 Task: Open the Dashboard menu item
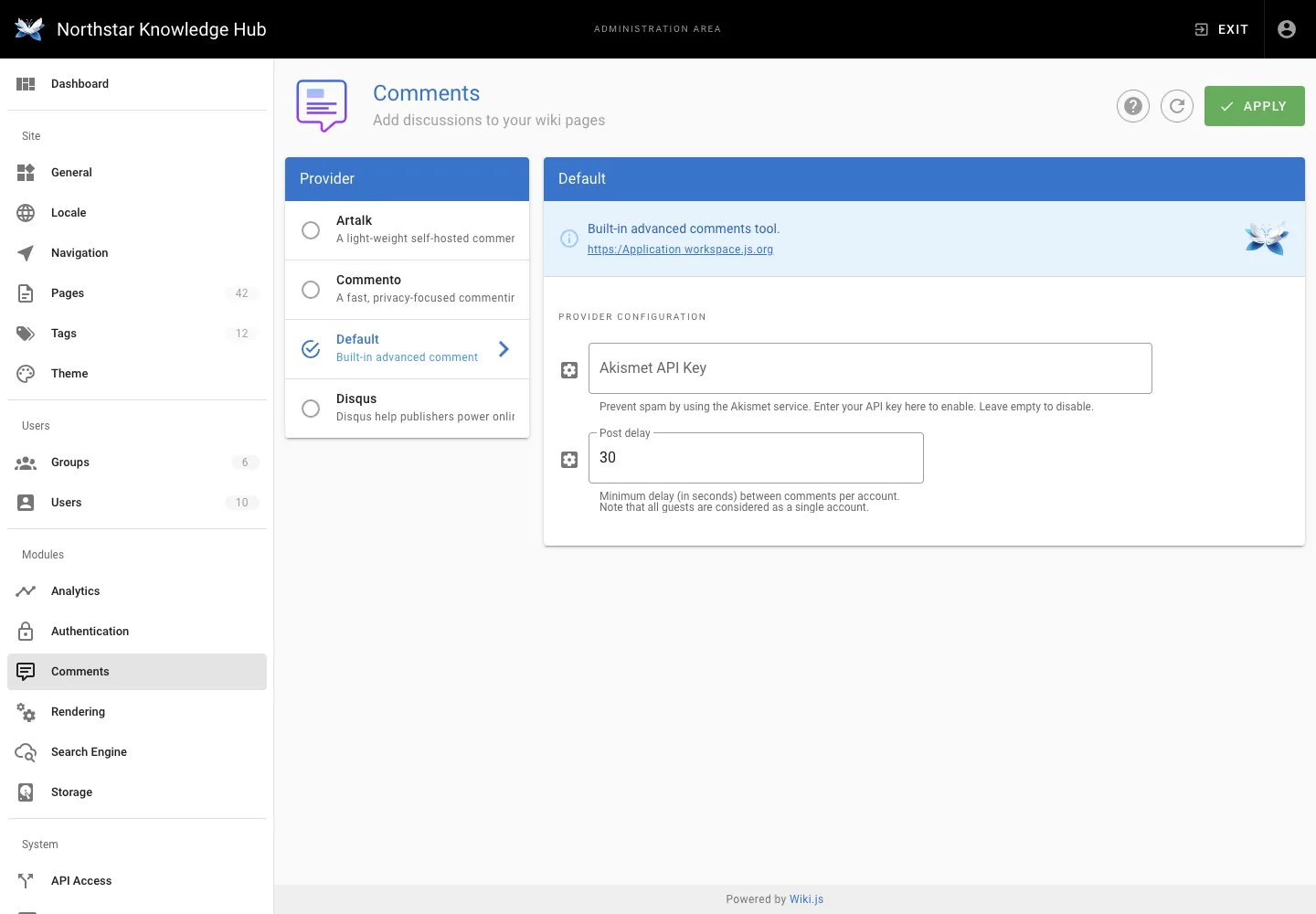137,84
